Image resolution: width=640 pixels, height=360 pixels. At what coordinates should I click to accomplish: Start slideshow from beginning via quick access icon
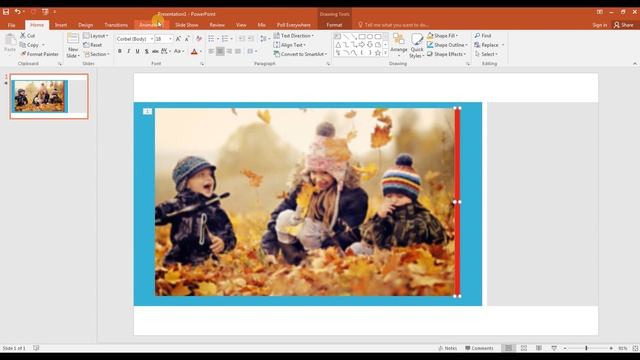(45, 12)
